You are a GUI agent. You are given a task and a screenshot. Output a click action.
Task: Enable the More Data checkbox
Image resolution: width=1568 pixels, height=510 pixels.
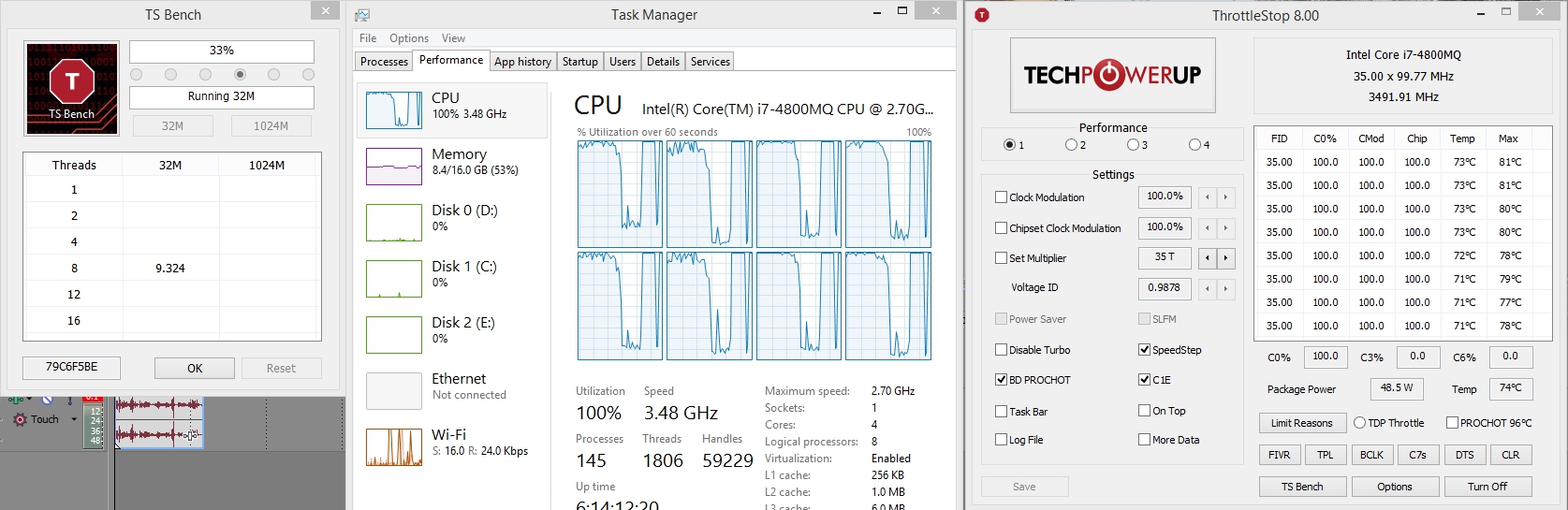(x=1144, y=440)
